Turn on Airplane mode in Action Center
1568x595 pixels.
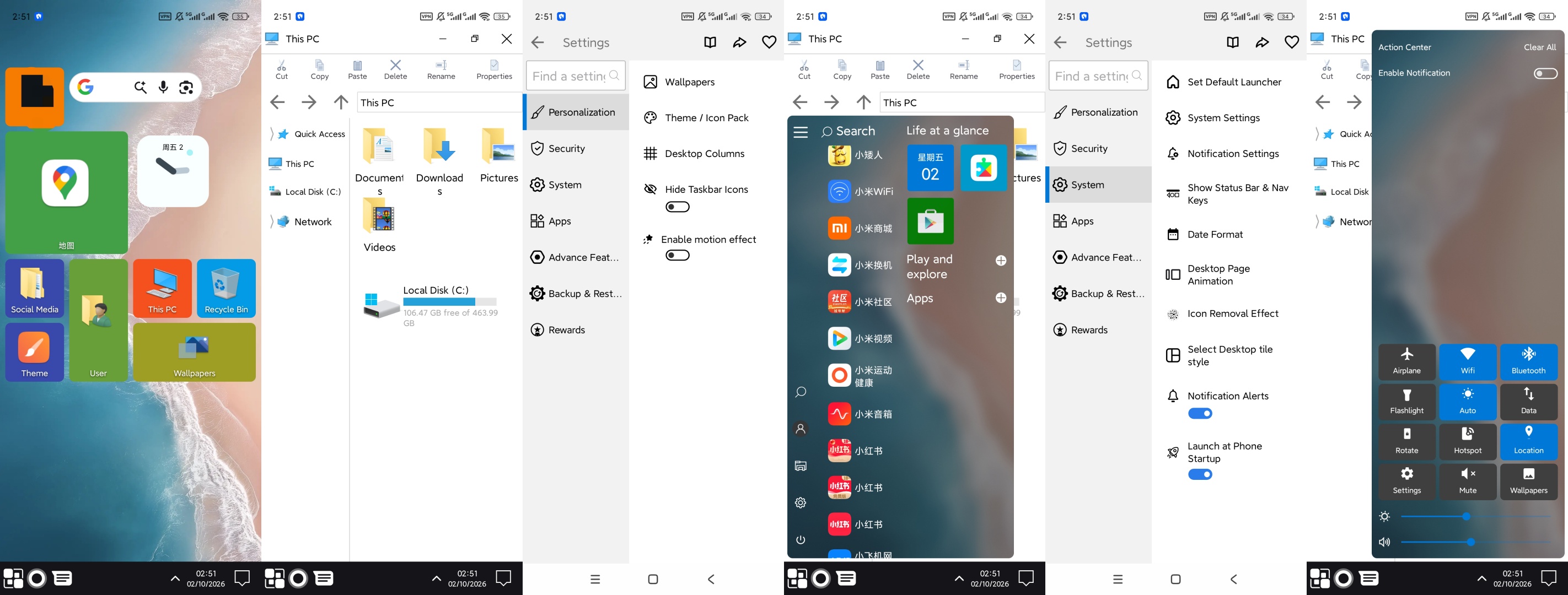[x=1406, y=362]
